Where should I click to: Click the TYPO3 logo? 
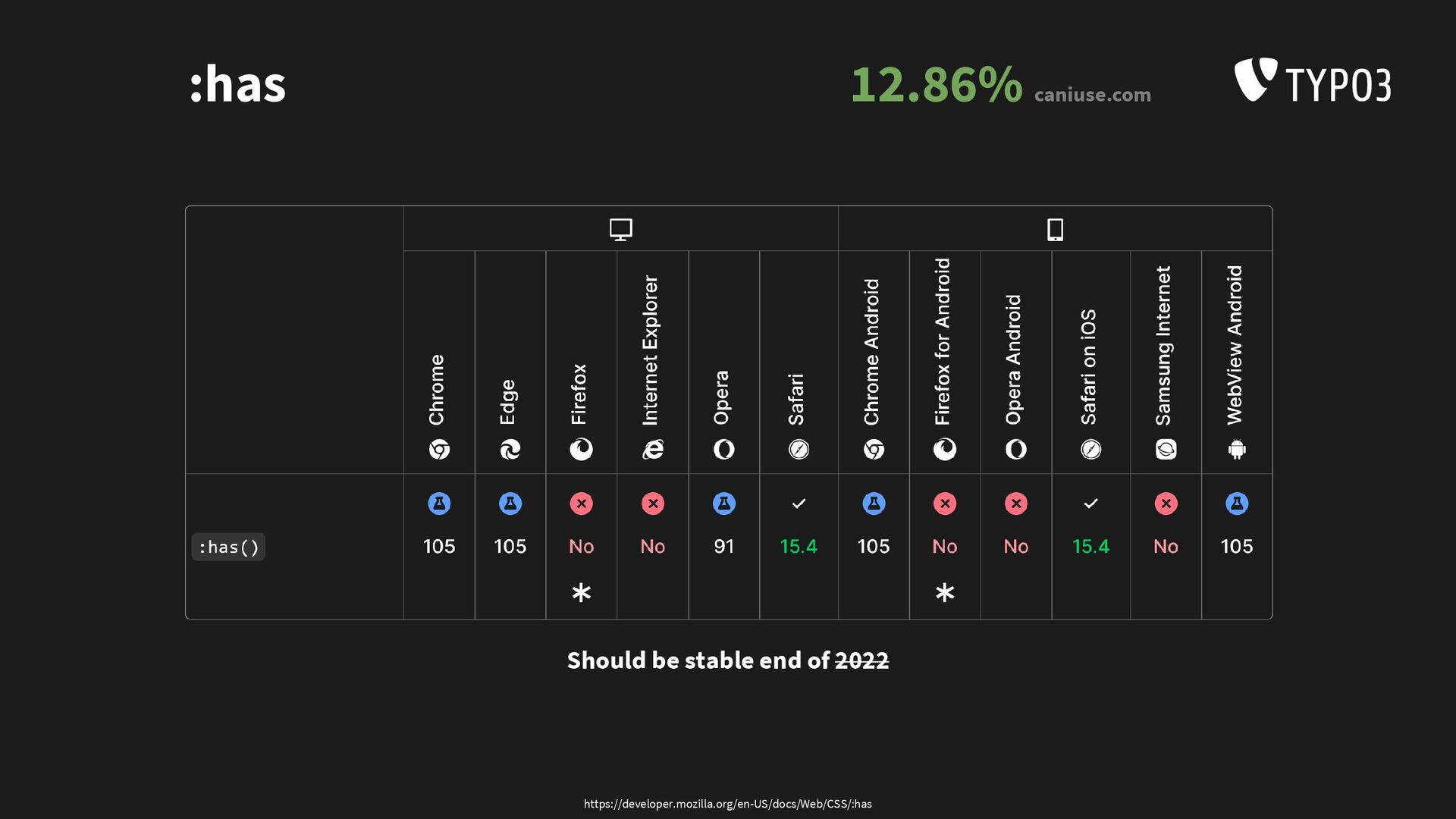(1313, 80)
